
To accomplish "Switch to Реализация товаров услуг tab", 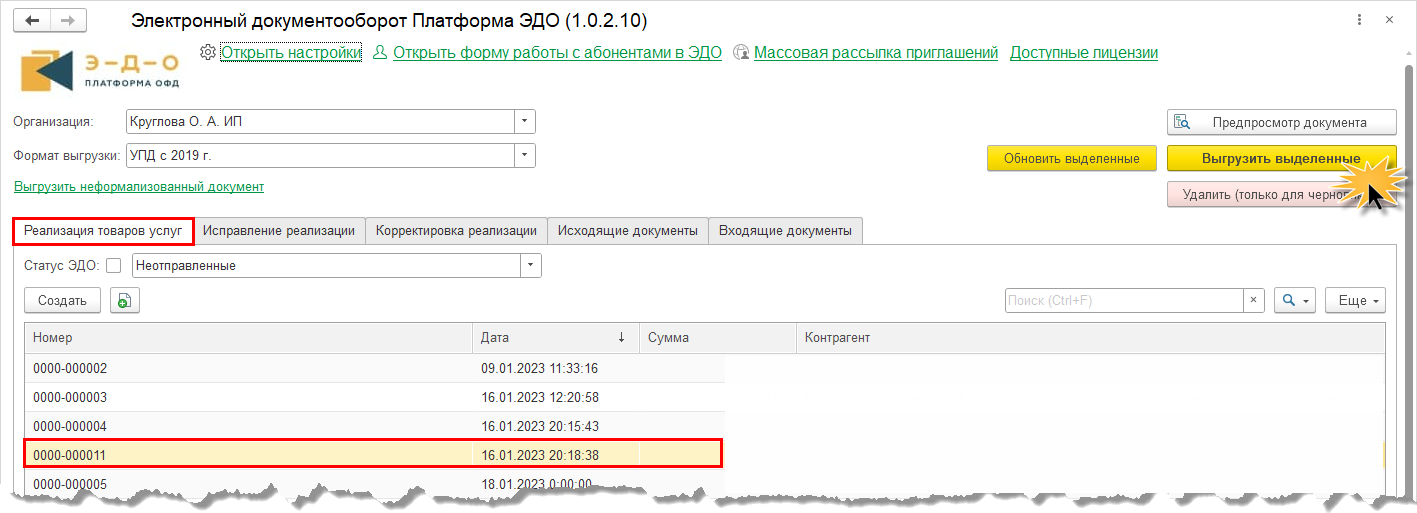I will (x=103, y=230).
